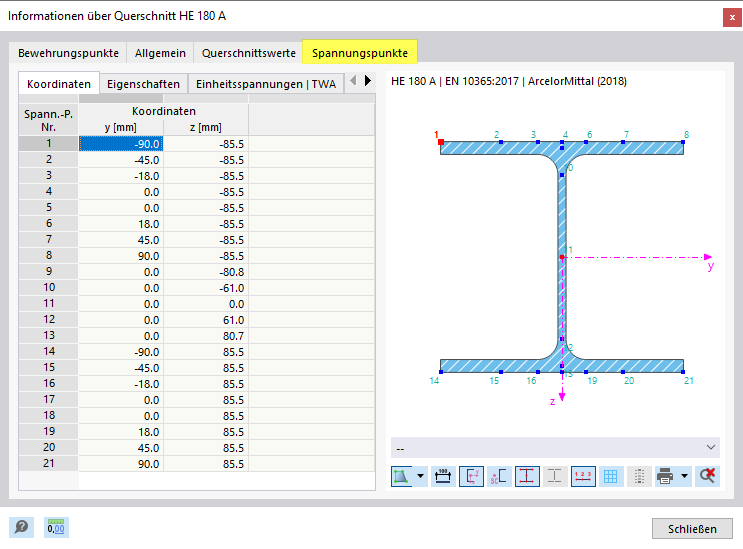The image size is (743, 549).
Task: Toggle the stress points I-section icon
Action: (x=527, y=476)
